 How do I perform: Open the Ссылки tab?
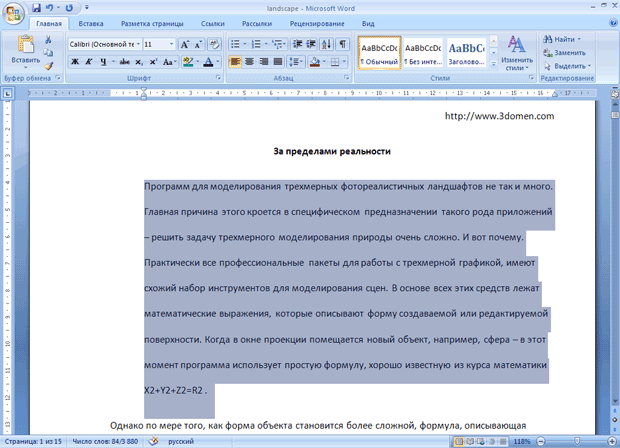tap(213, 24)
